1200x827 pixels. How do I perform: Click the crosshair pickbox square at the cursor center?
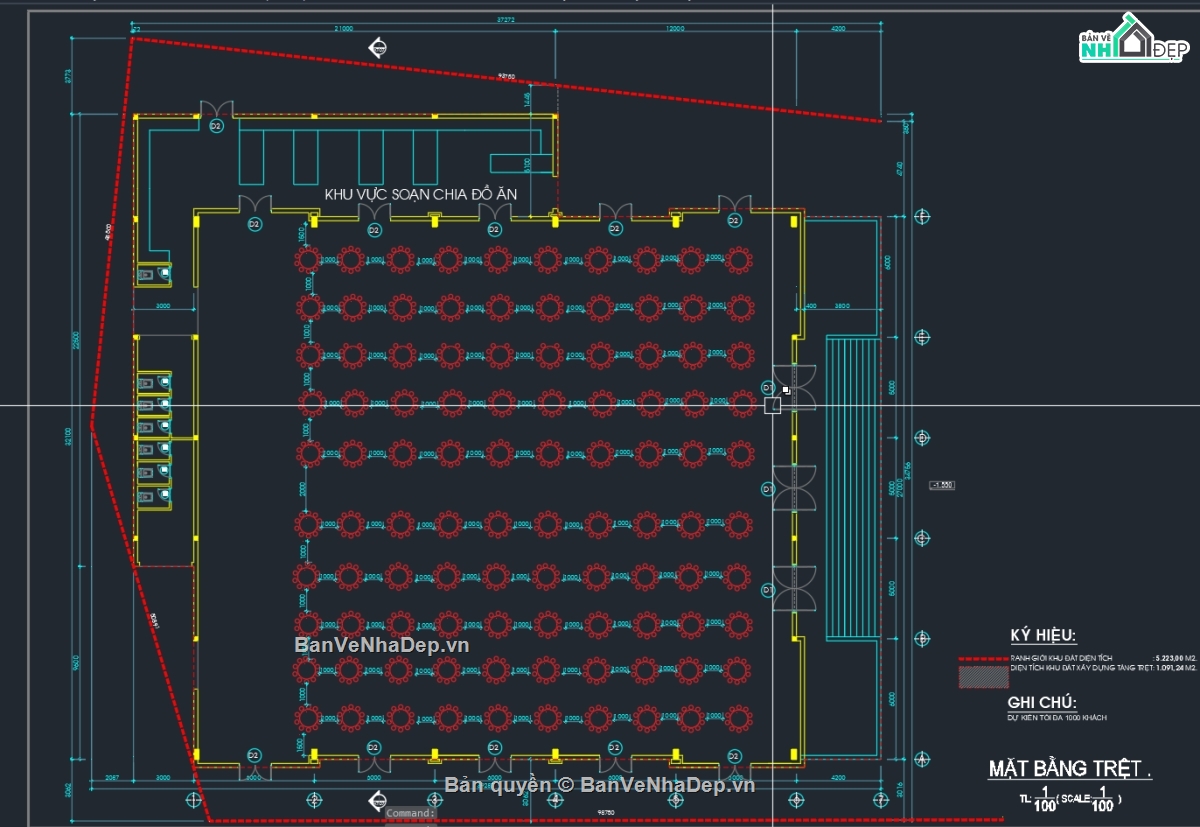(771, 405)
